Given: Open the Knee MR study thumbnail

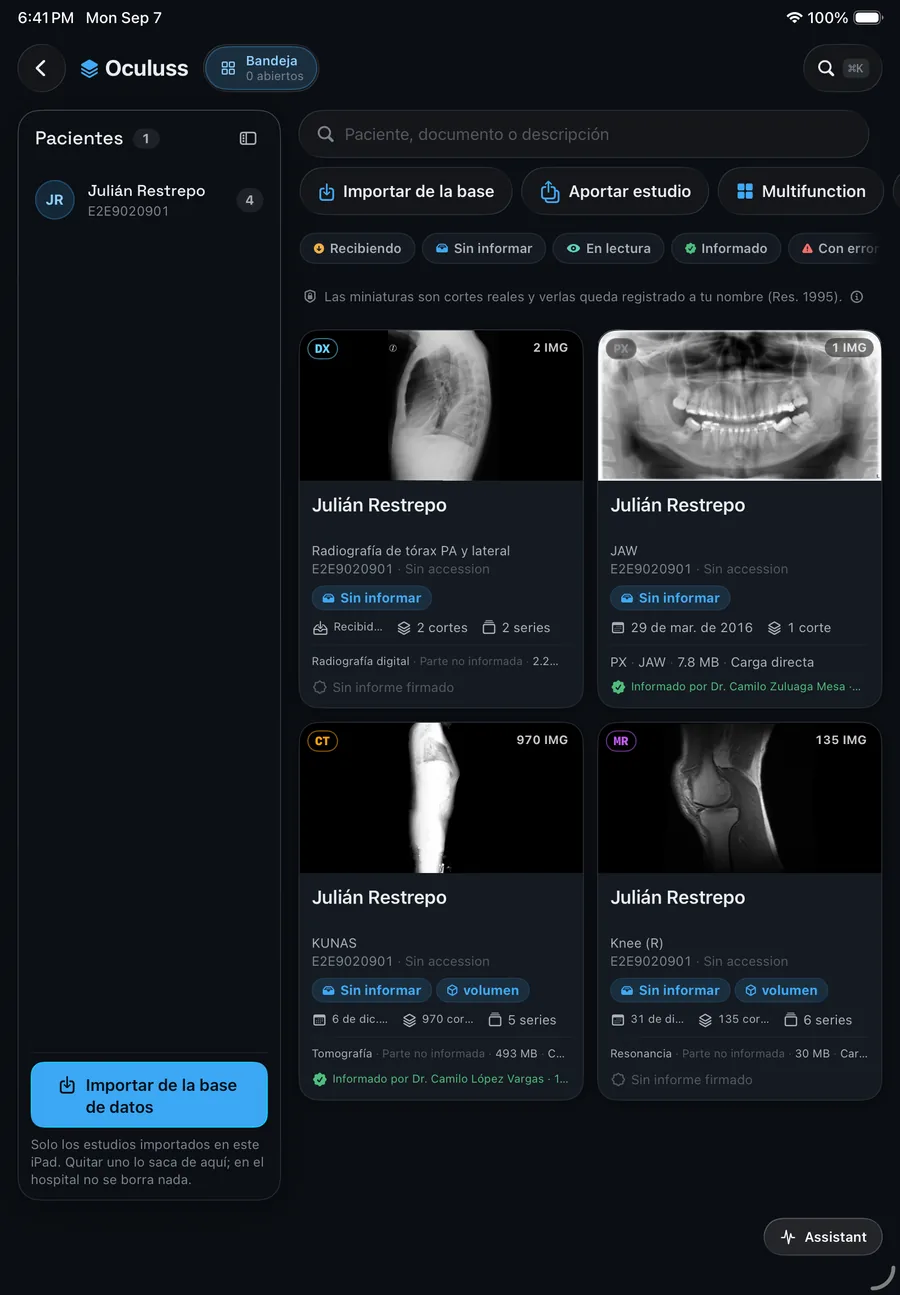Looking at the screenshot, I should 740,797.
